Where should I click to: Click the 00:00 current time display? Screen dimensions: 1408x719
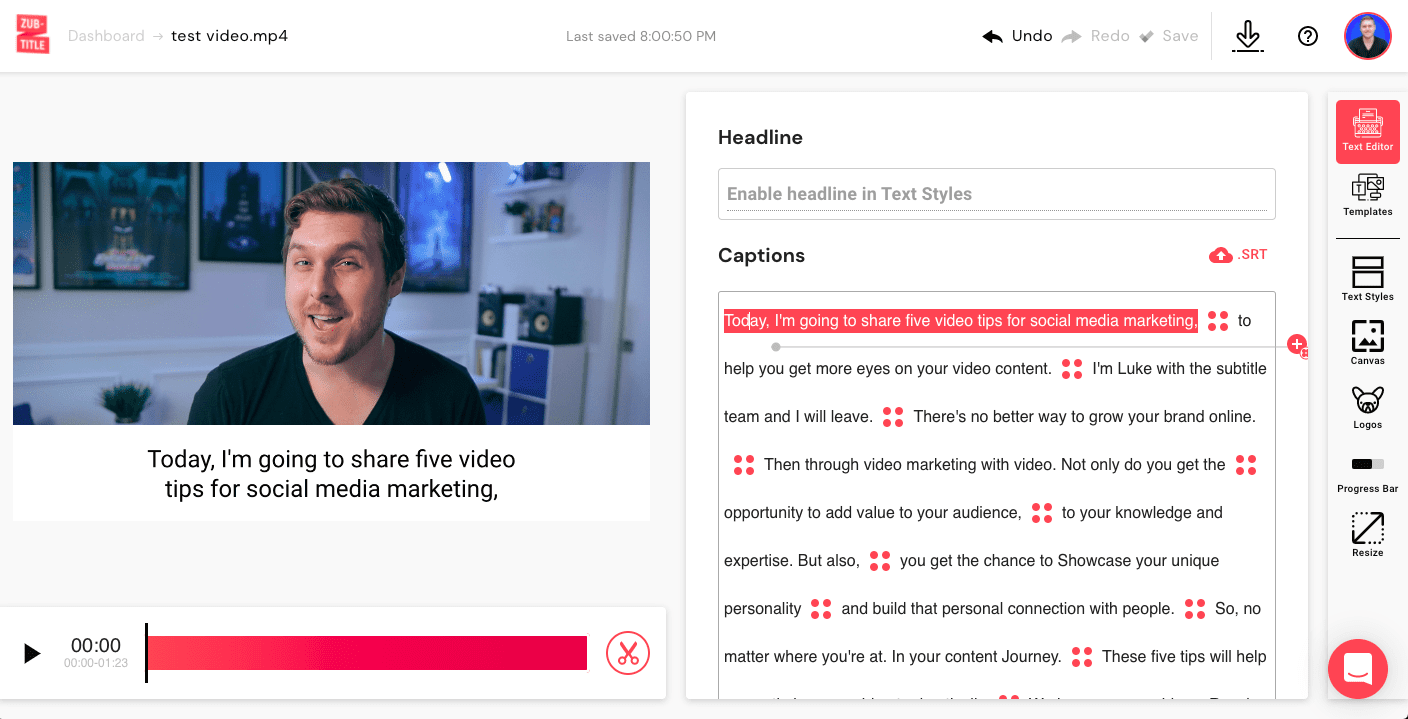click(96, 646)
